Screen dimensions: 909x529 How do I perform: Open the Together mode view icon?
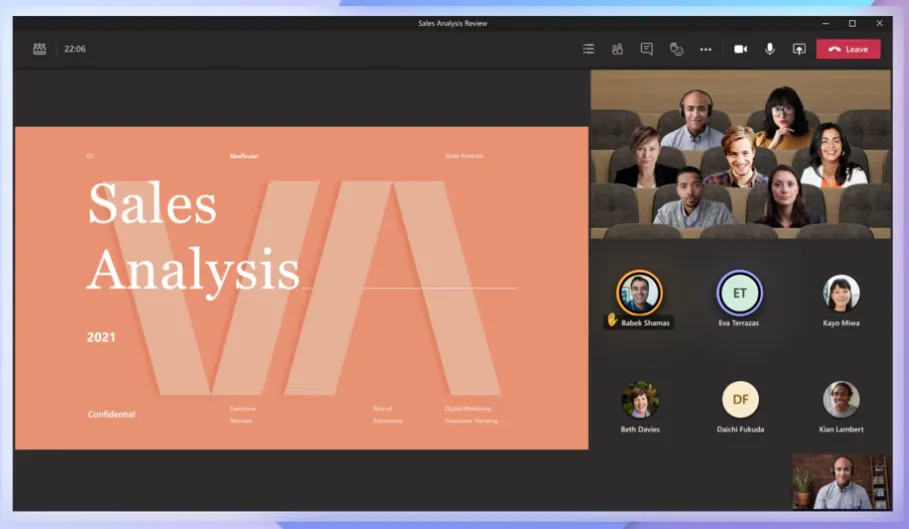(39, 49)
